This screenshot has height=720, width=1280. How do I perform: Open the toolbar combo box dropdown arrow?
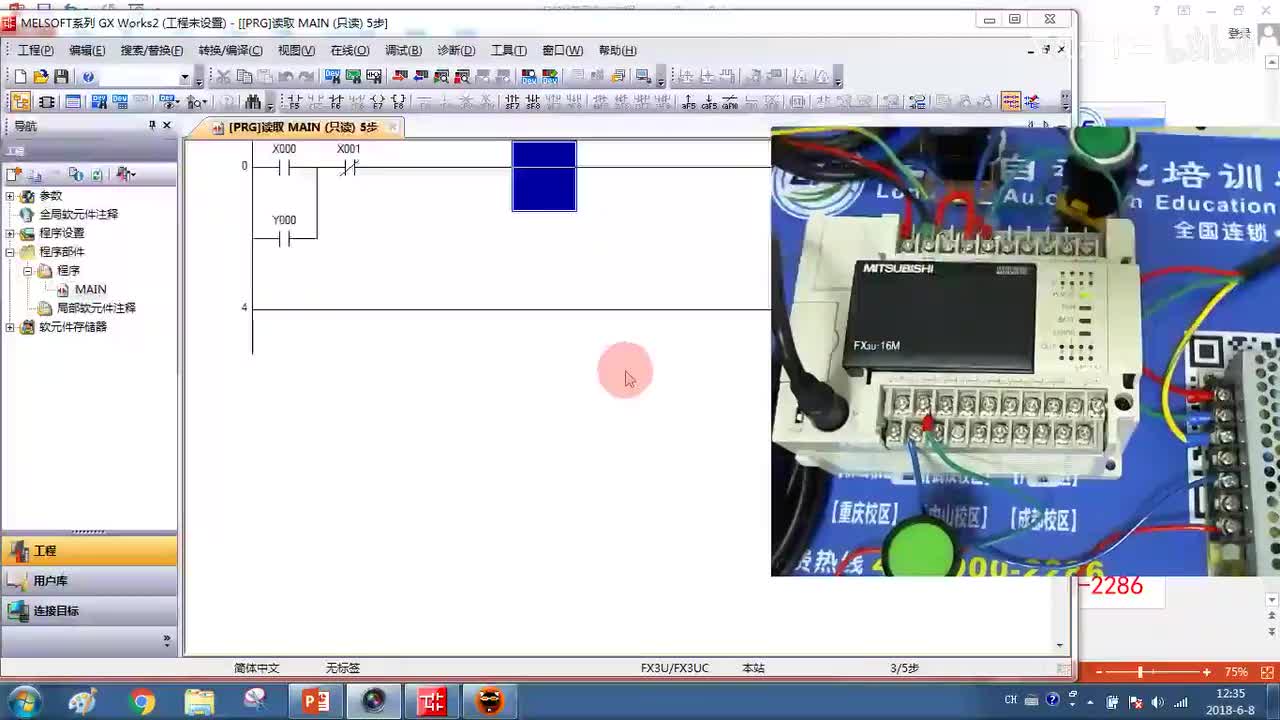184,77
